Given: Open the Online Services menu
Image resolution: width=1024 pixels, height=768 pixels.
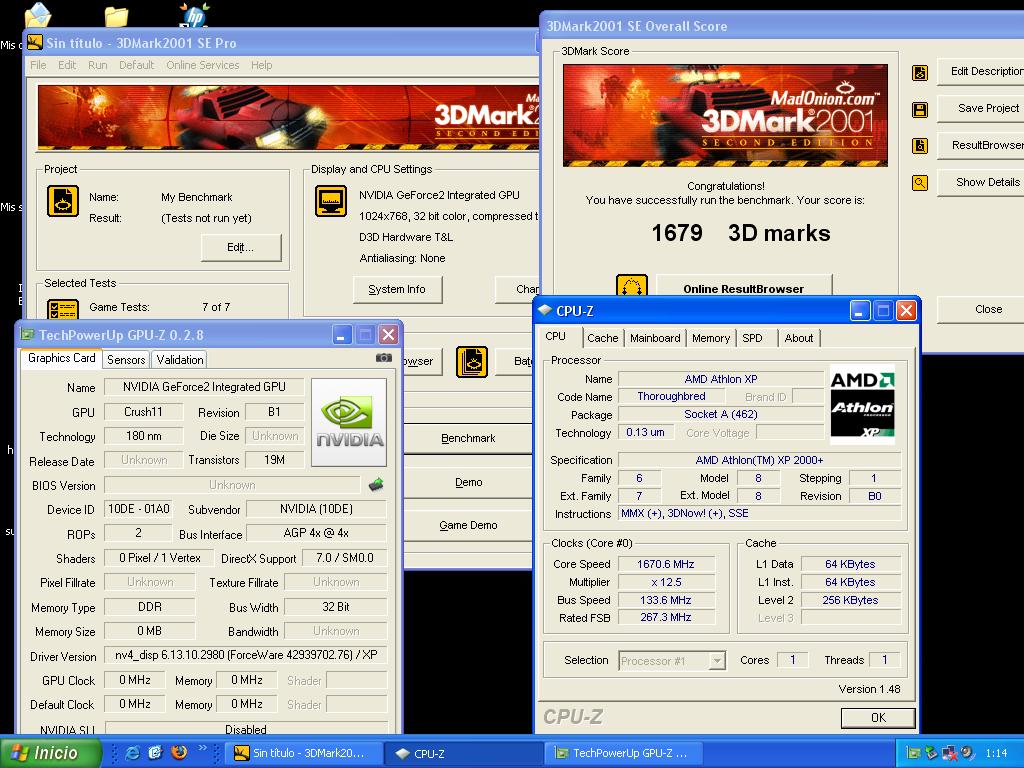Looking at the screenshot, I should (202, 65).
